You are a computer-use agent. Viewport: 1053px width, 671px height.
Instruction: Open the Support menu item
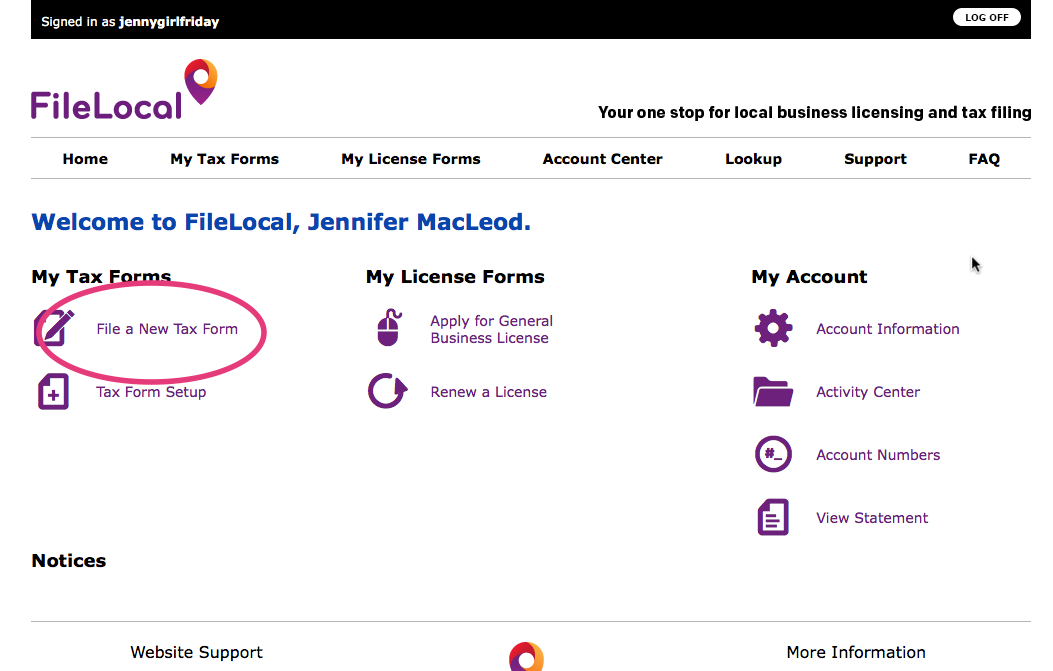[x=875, y=159]
